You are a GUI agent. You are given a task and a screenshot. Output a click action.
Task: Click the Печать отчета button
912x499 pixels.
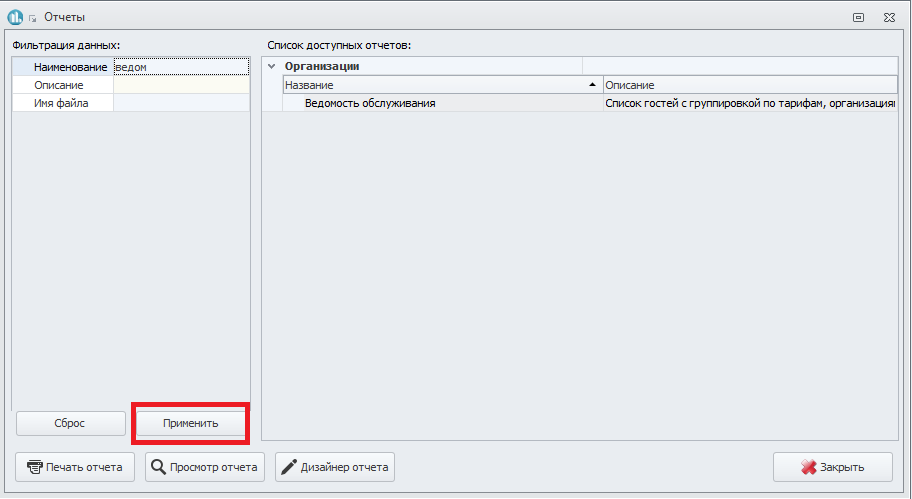[x=75, y=467]
